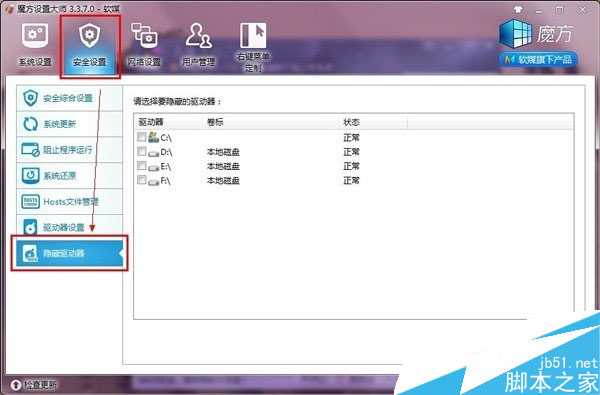
Task: Open the 网络设置 network icon
Action: click(x=144, y=36)
